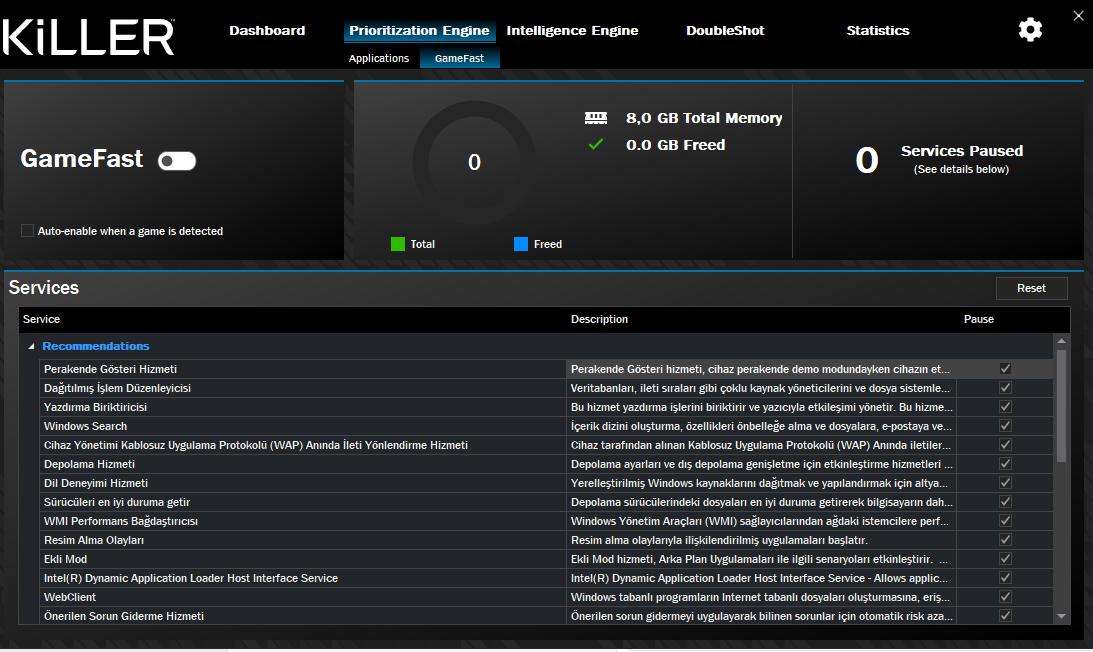Image resolution: width=1093 pixels, height=652 pixels.
Task: Click the memory chip icon
Action: [595, 118]
